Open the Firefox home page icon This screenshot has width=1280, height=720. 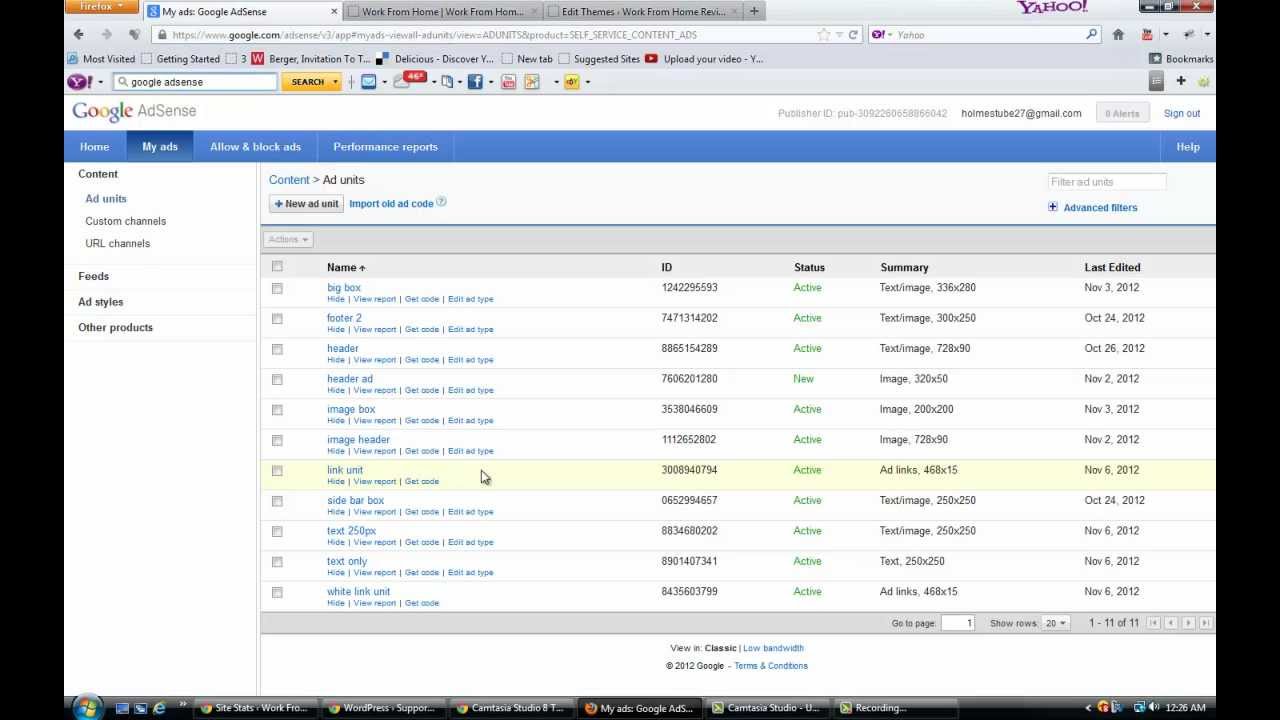tap(1118, 35)
